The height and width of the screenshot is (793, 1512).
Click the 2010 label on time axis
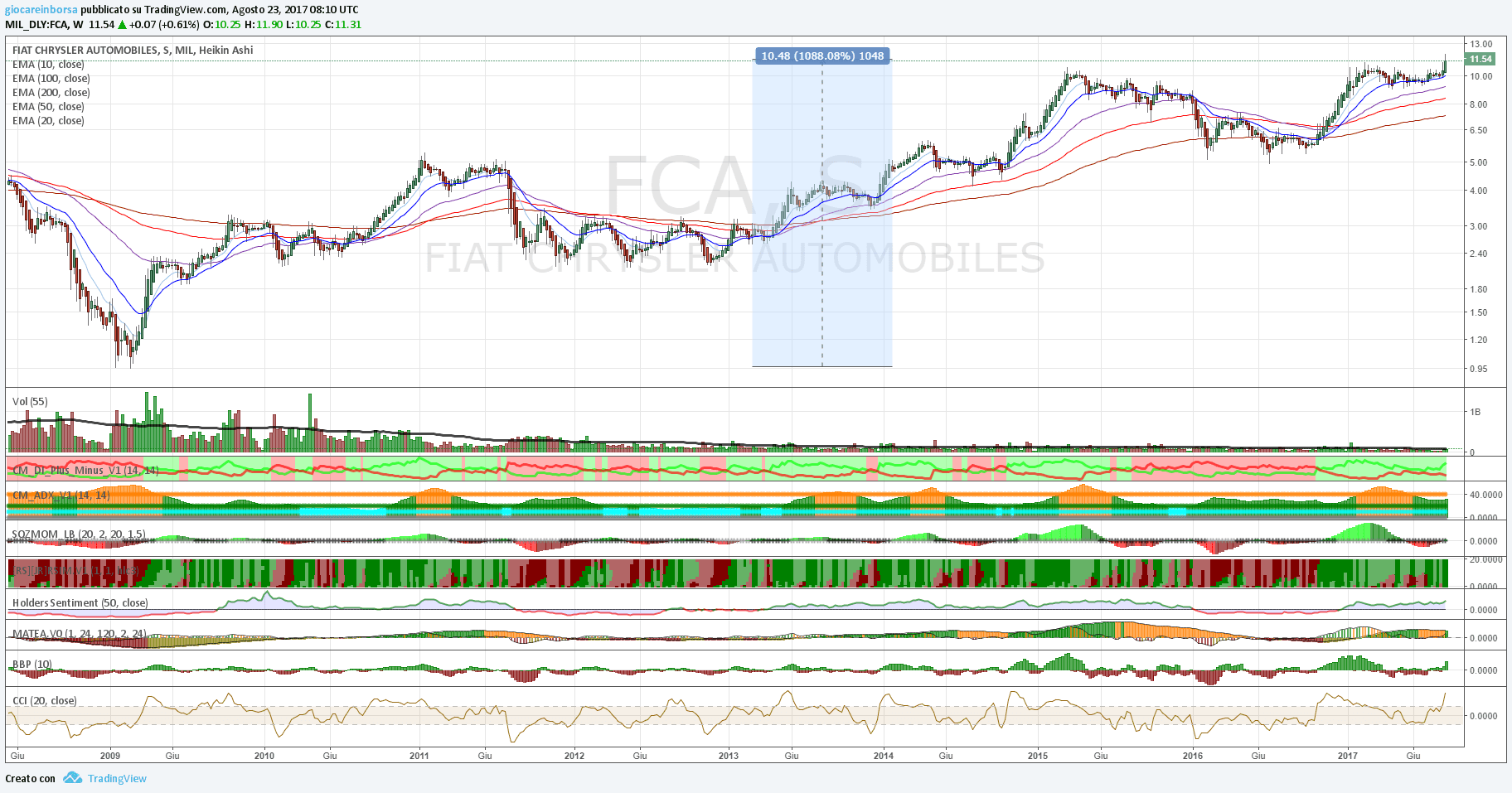coord(264,755)
